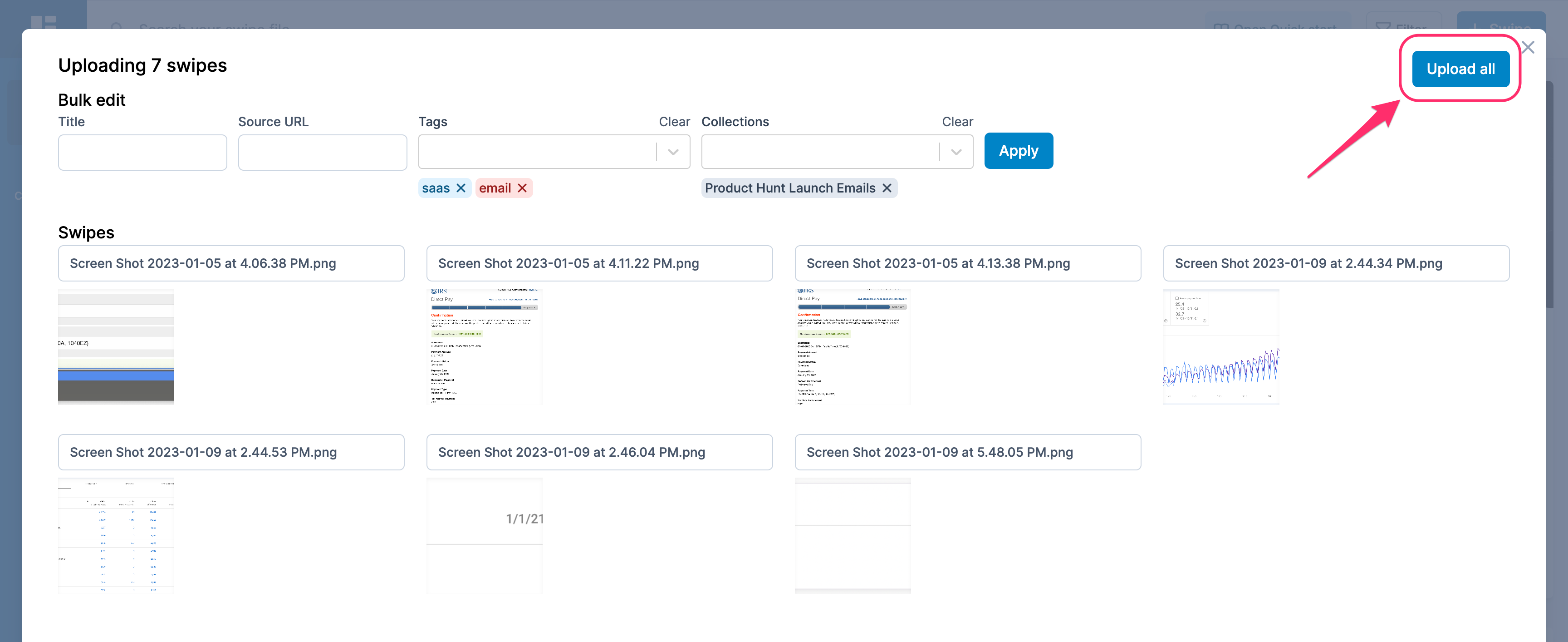
Task: Select the 1/1/21 swipe thumbnail
Action: [484, 535]
